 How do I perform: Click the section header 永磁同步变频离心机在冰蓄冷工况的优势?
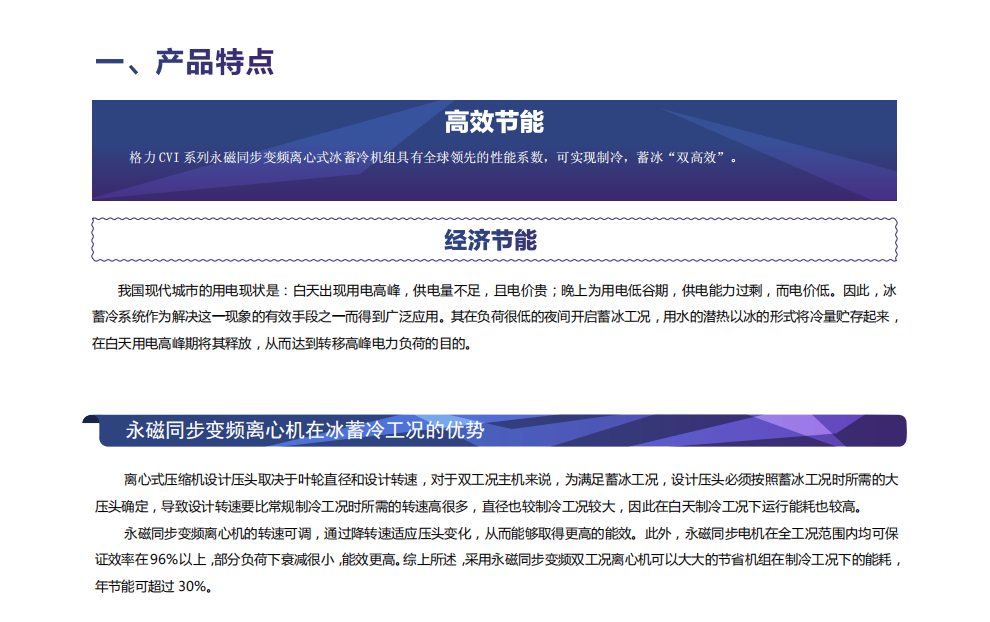304,430
